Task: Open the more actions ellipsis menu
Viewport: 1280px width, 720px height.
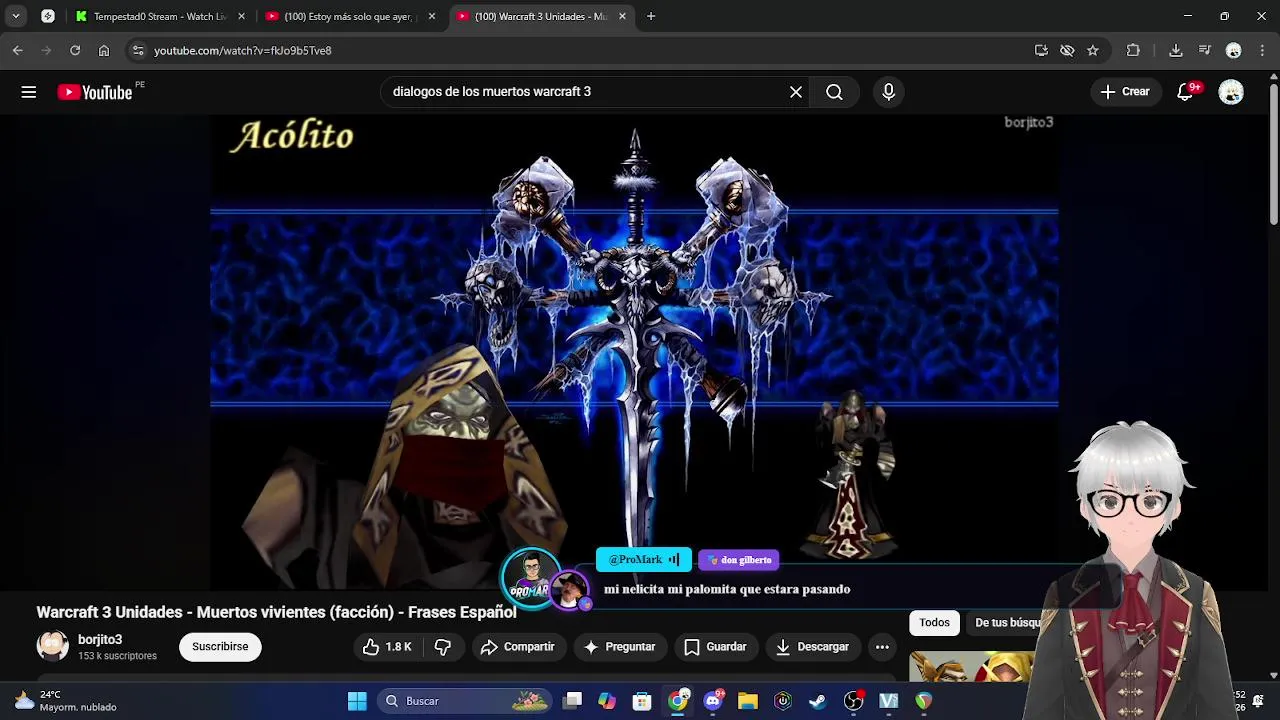Action: coord(882,647)
